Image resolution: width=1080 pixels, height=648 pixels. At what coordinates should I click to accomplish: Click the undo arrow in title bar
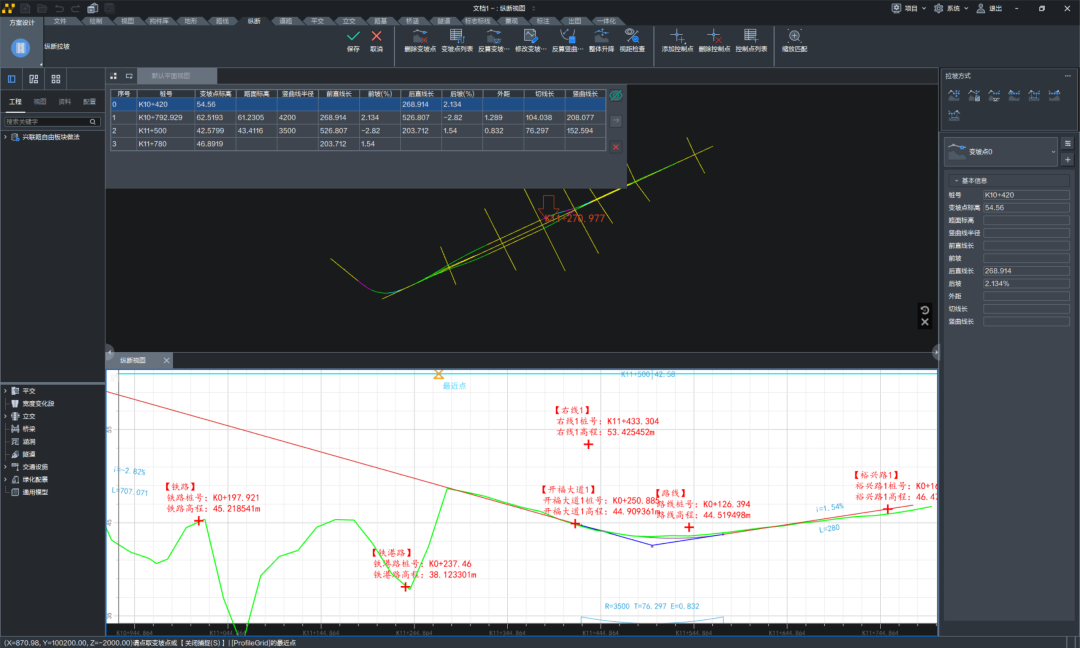[x=59, y=8]
